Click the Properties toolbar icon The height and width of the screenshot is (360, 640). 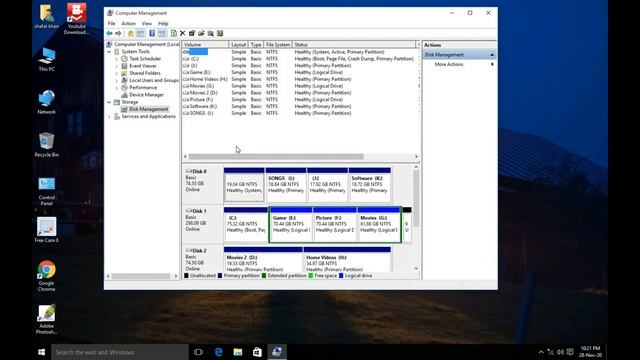(192, 33)
